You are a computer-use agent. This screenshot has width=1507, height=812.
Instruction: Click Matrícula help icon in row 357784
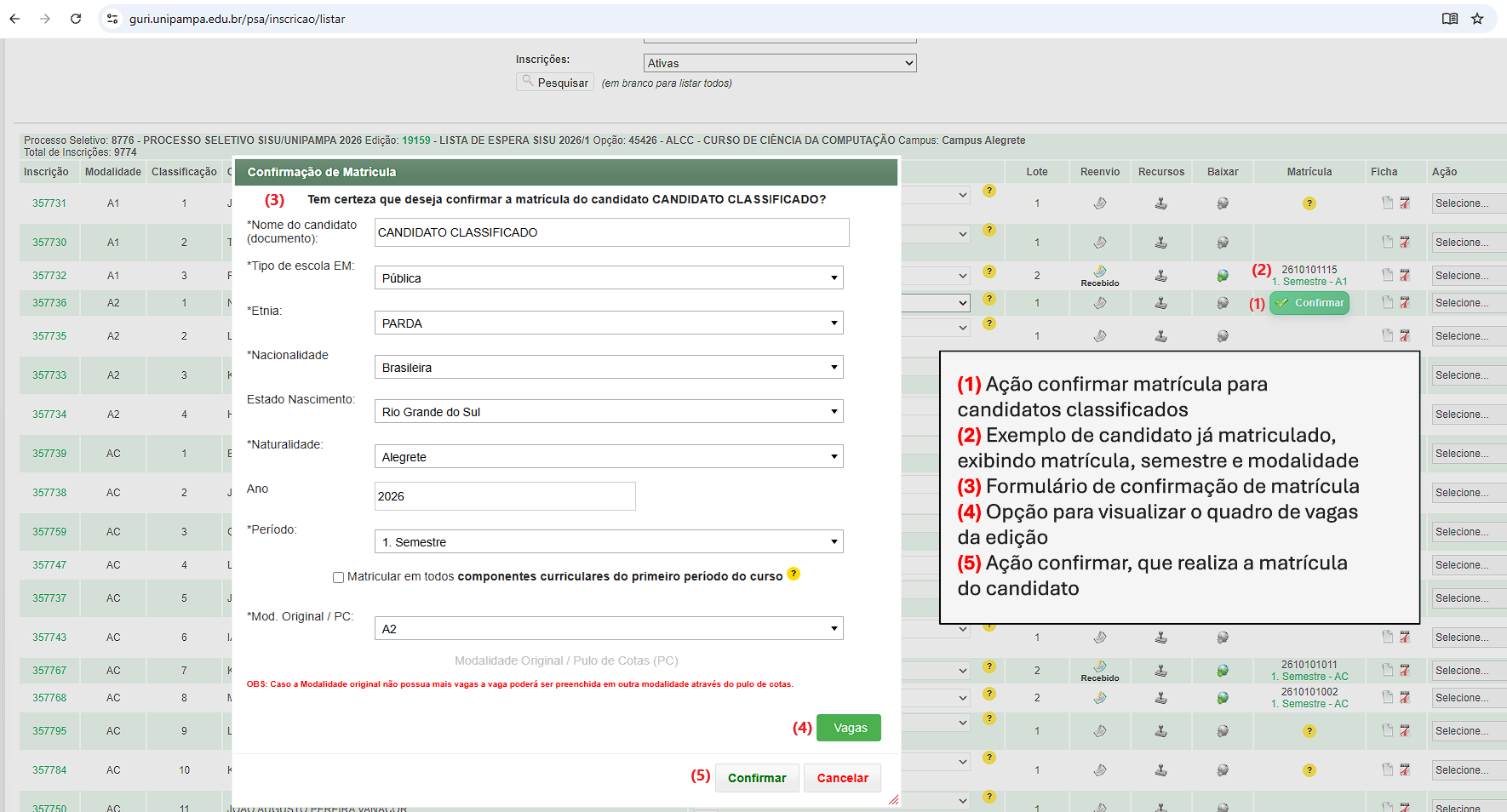1309,770
